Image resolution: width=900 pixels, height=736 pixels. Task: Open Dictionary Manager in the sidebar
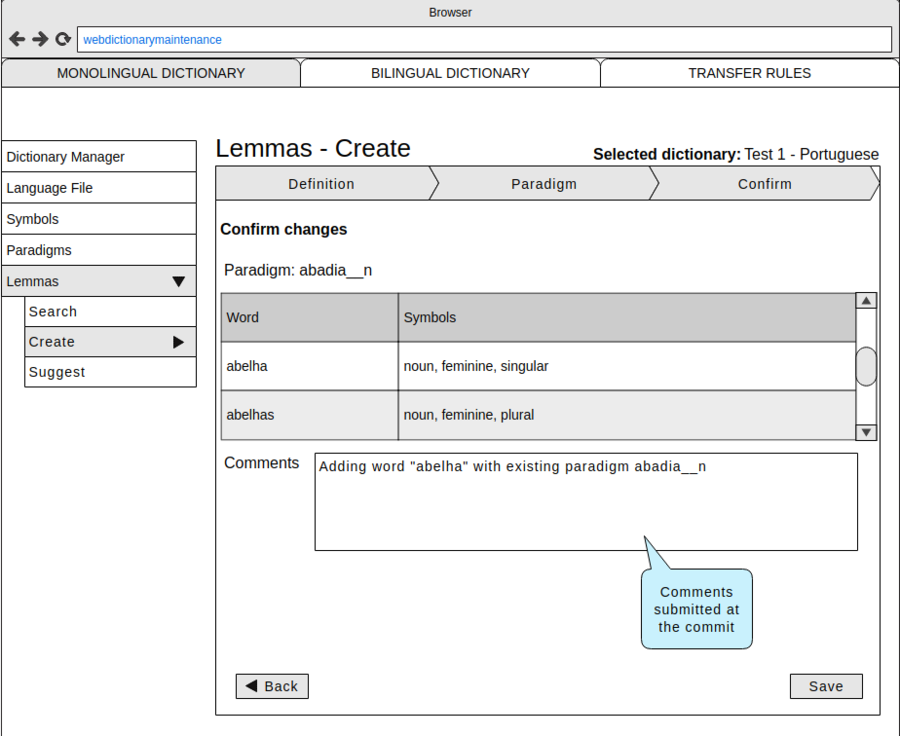coord(99,157)
